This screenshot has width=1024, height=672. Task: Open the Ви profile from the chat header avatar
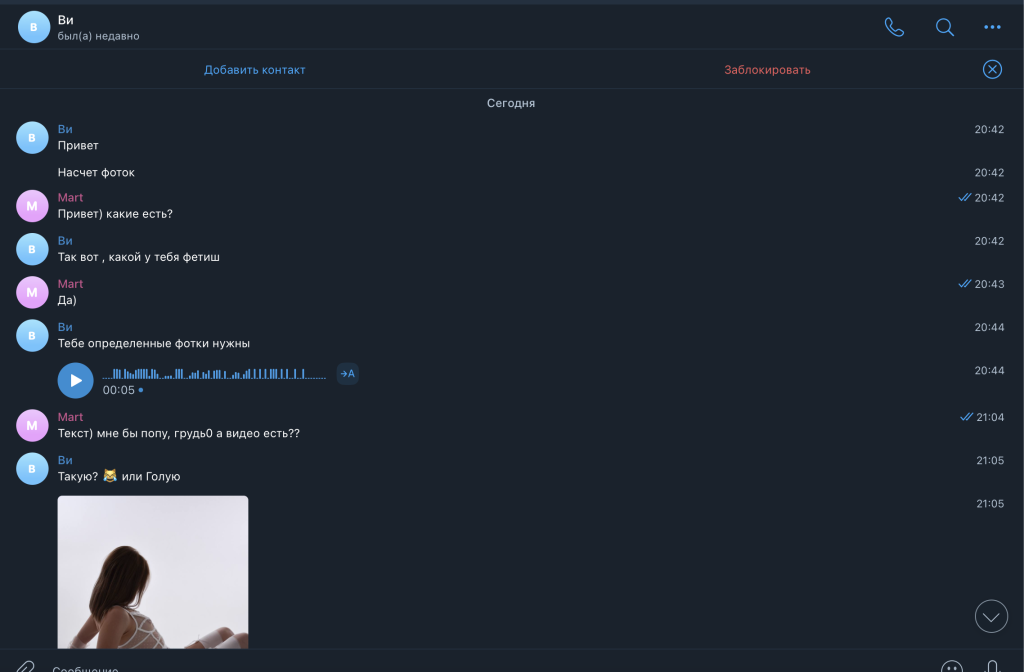pyautogui.click(x=33, y=27)
